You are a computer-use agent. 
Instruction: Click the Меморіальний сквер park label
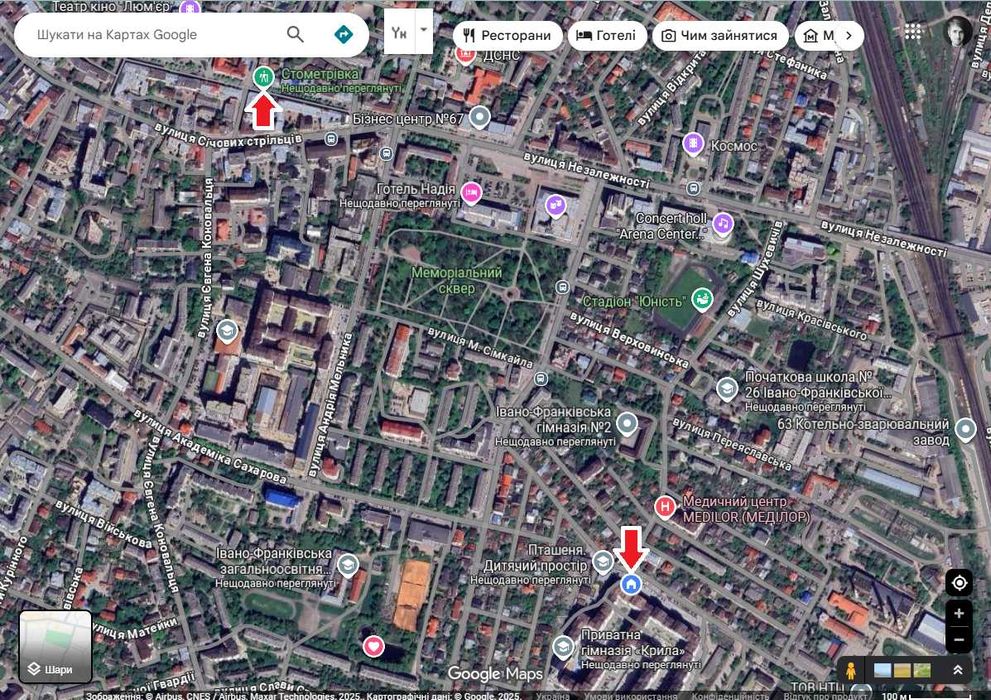pos(456,281)
